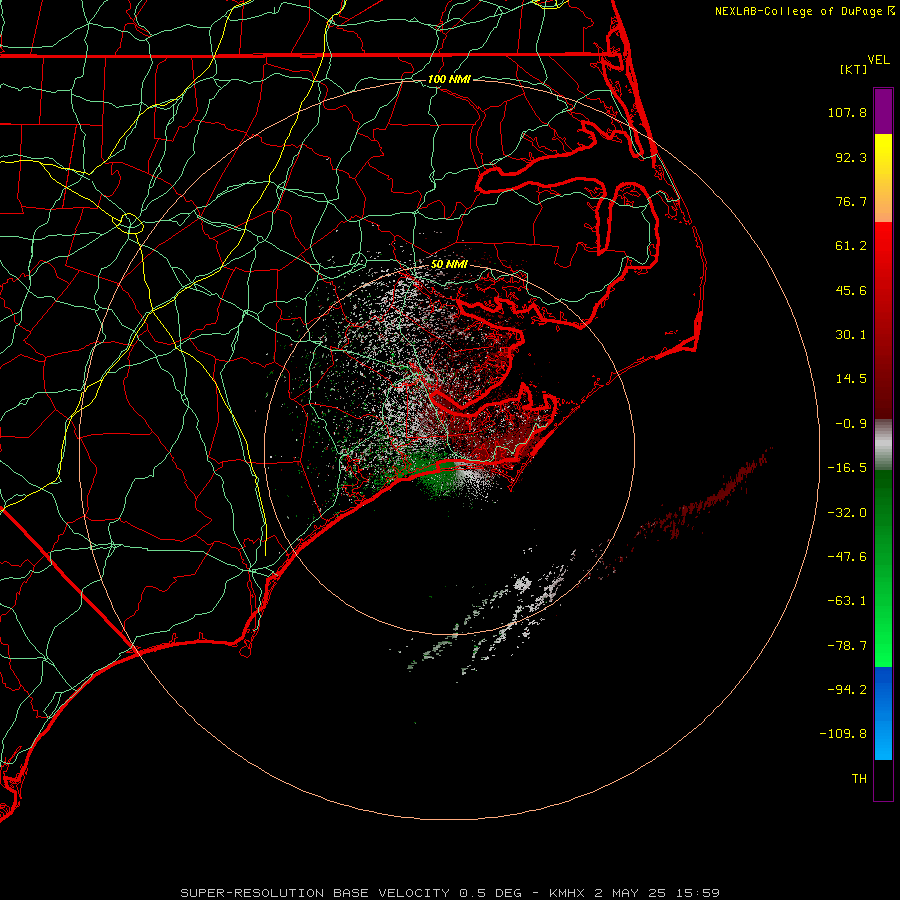The image size is (900, 900).
Task: Select the 14.5 scale value
Action: 851,379
